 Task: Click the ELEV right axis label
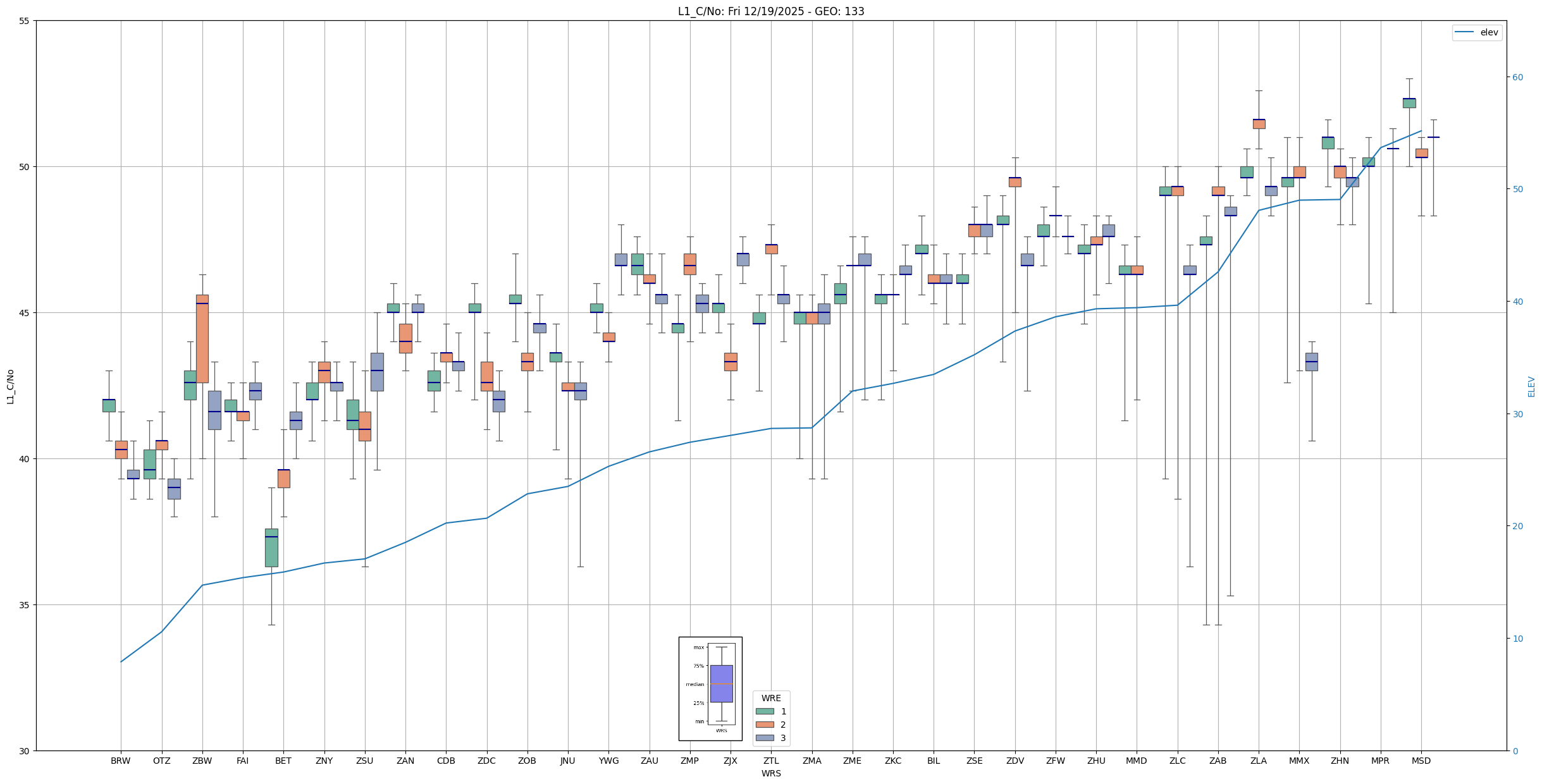pyautogui.click(x=1531, y=386)
